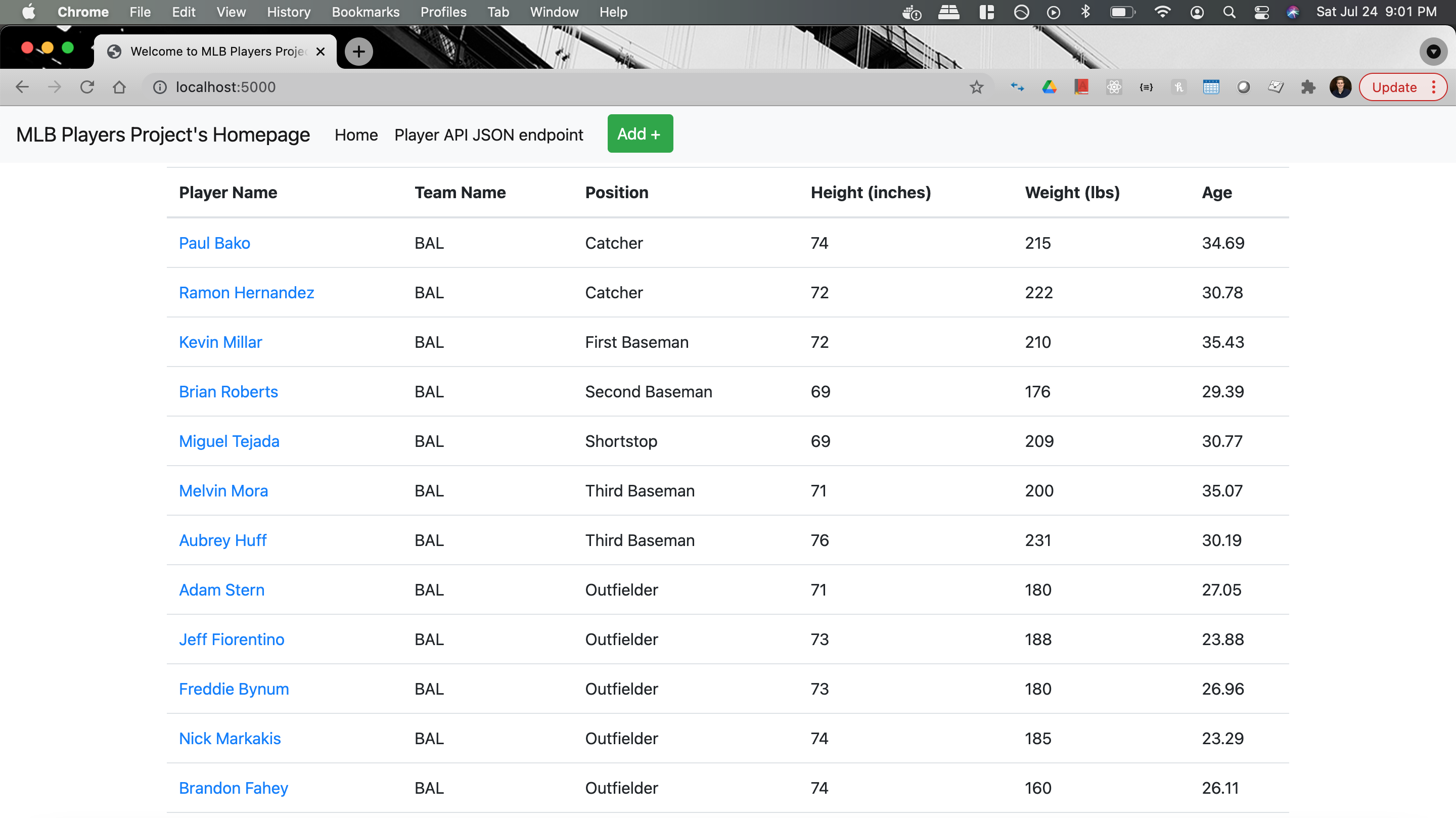Open the Player API JSON endpoint

489,133
